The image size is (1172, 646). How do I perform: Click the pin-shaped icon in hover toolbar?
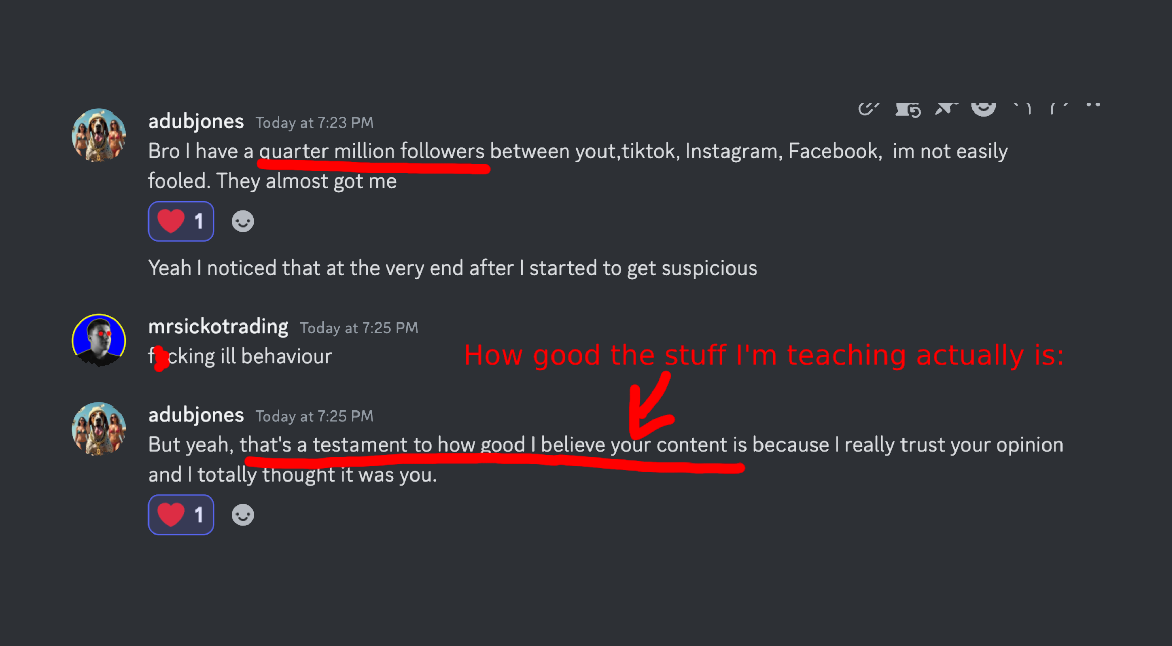pos(945,106)
